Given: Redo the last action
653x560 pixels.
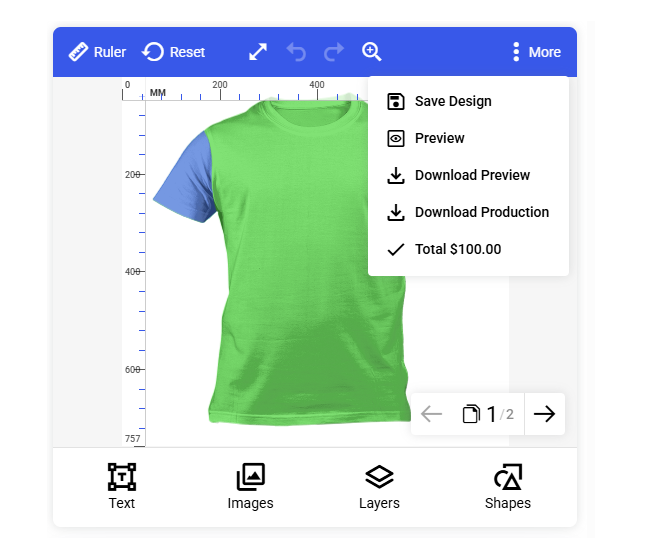Looking at the screenshot, I should pos(334,52).
